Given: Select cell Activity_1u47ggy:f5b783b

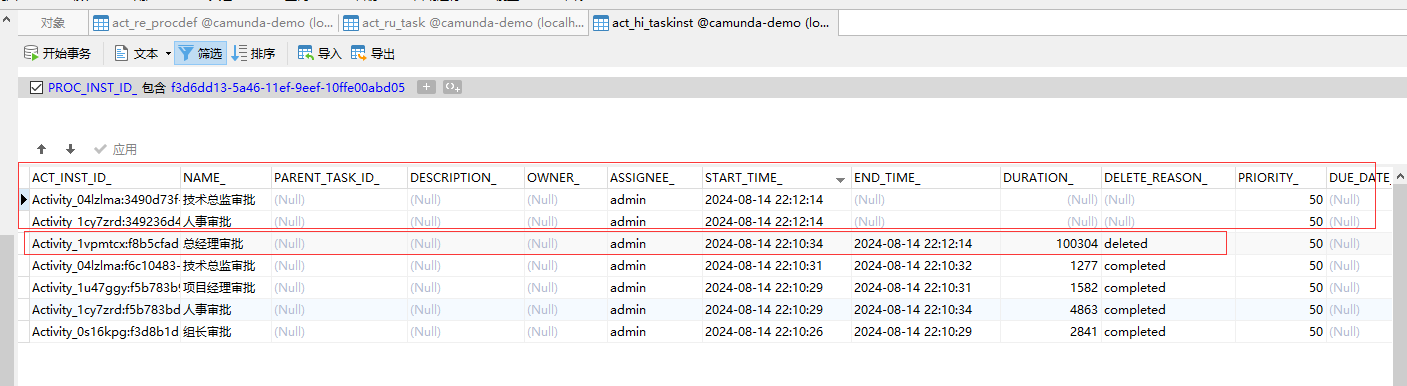Looking at the screenshot, I should pyautogui.click(x=105, y=288).
